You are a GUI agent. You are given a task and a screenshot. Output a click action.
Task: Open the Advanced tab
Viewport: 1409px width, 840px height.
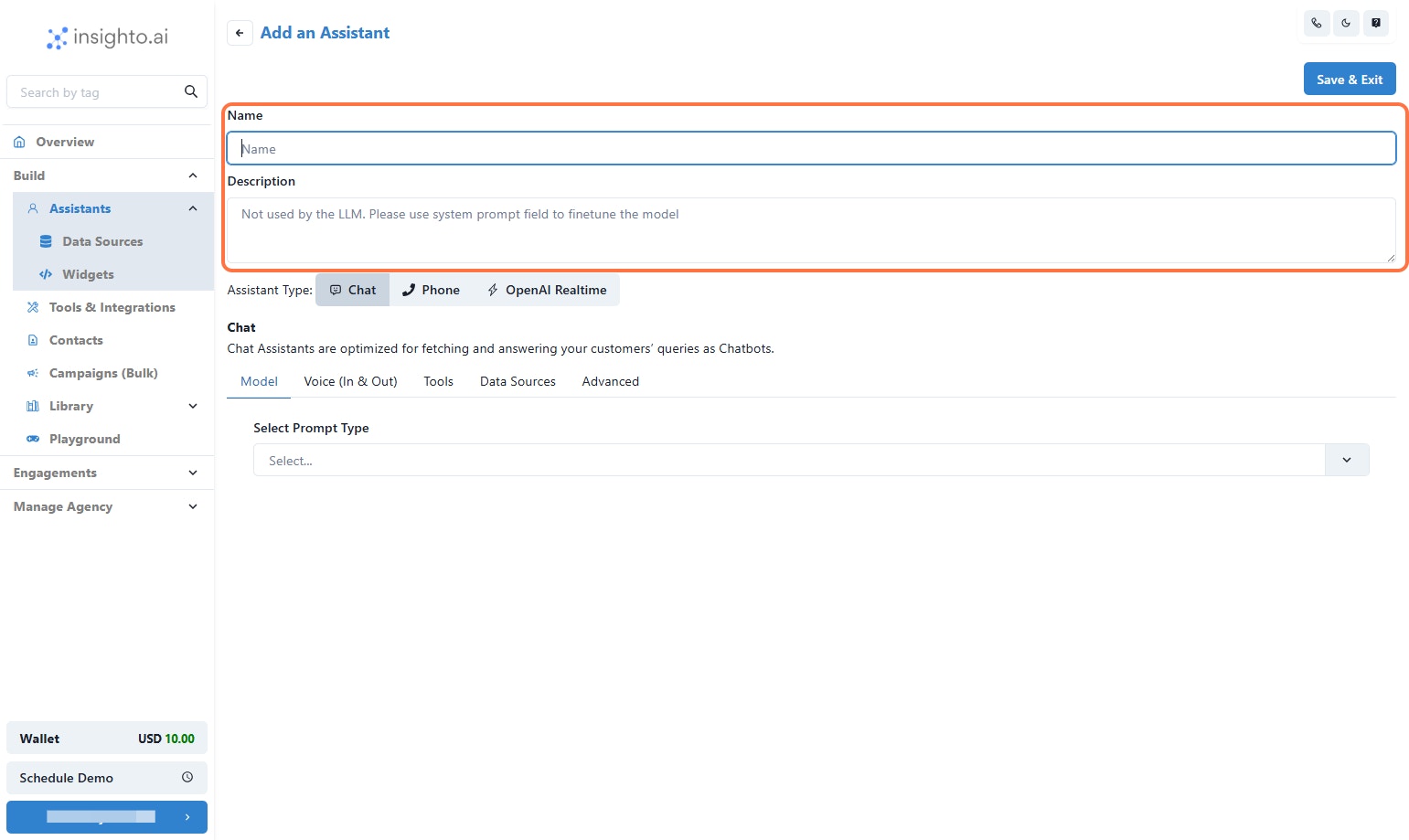(x=611, y=381)
